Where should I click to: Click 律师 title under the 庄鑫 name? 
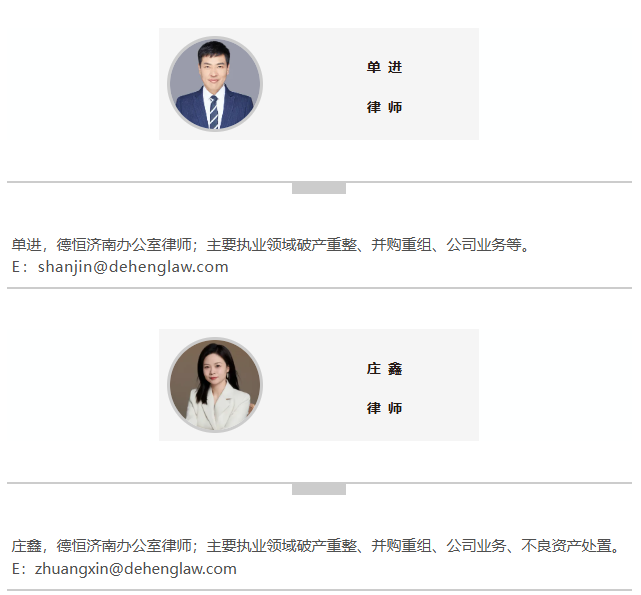[x=384, y=408]
